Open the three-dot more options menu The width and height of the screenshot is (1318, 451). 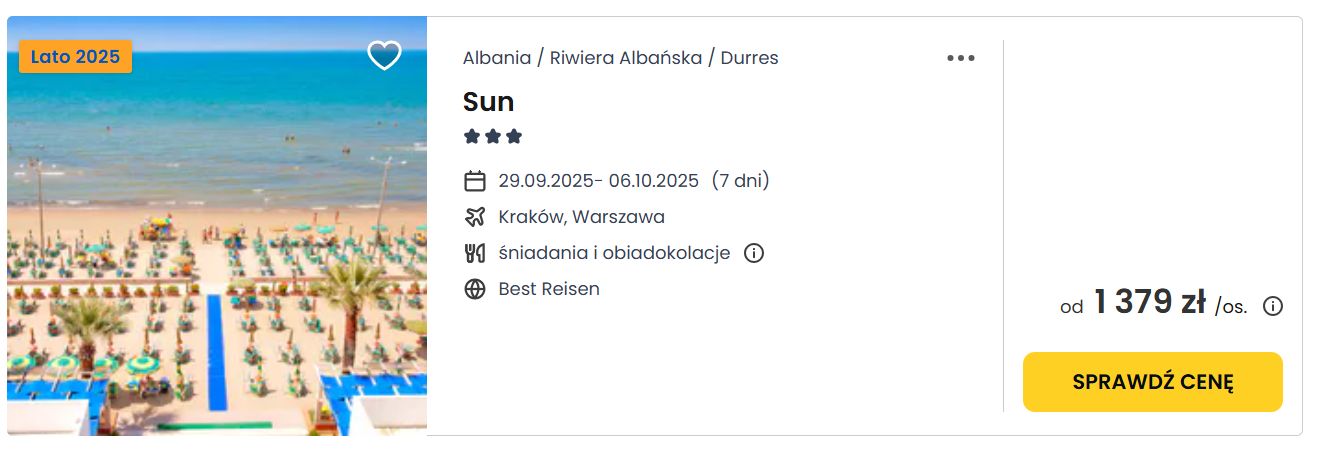[x=960, y=58]
